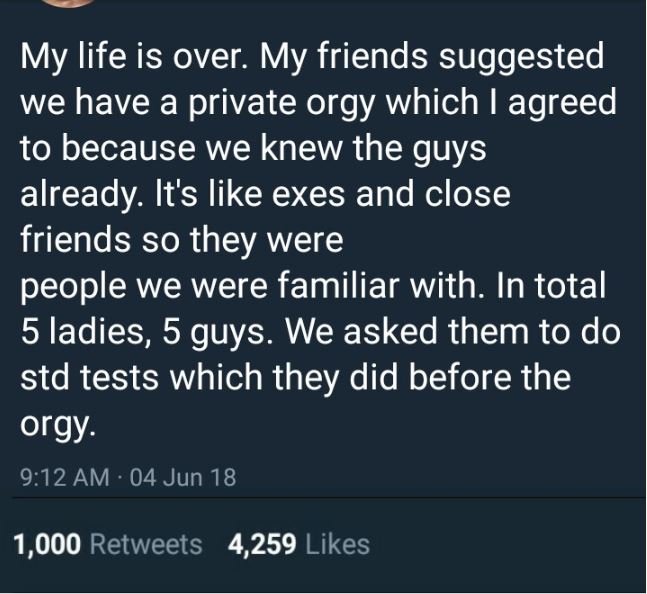Viewport: 647px width, 594px height.
Task: Click the phrase 'My friends suggested'
Action: (433, 57)
